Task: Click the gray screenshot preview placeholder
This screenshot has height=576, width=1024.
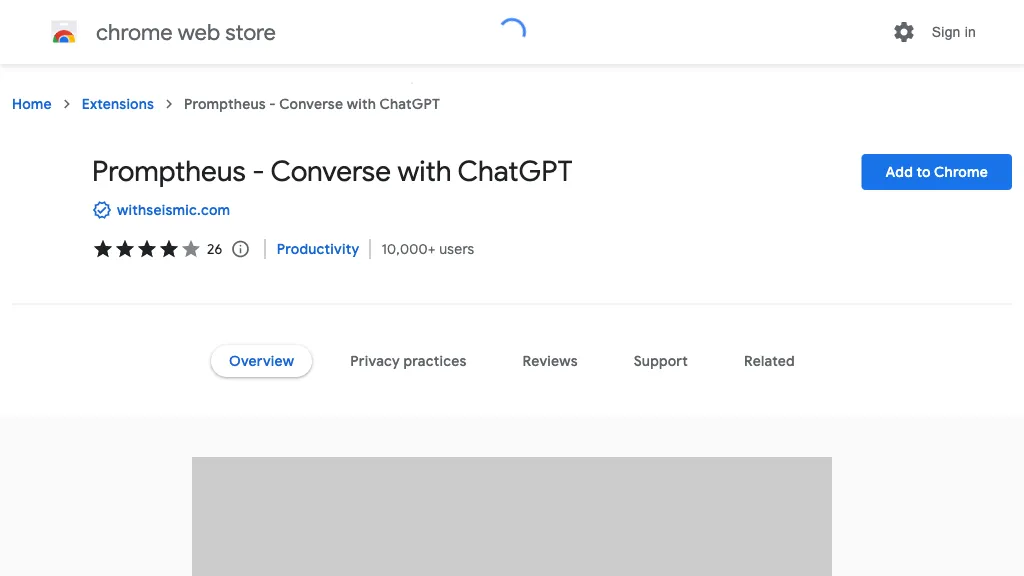Action: click(x=512, y=516)
